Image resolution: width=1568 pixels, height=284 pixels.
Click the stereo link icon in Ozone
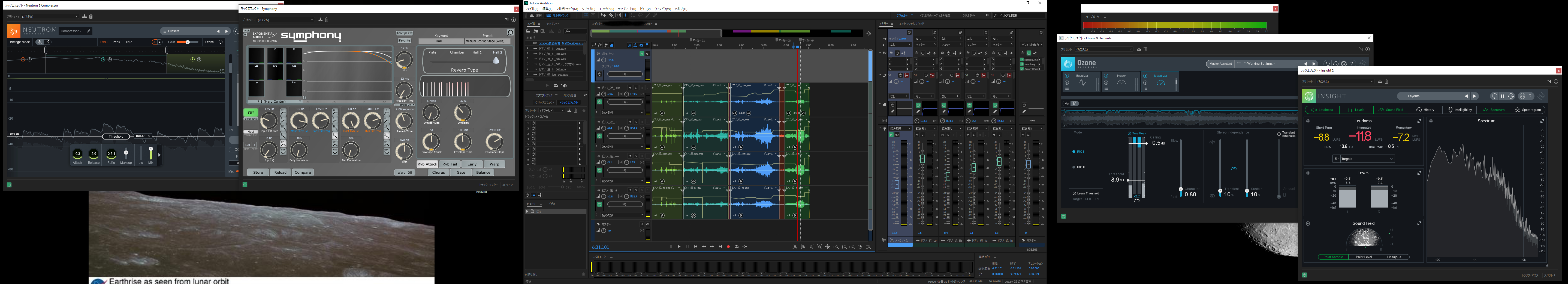1234,169
